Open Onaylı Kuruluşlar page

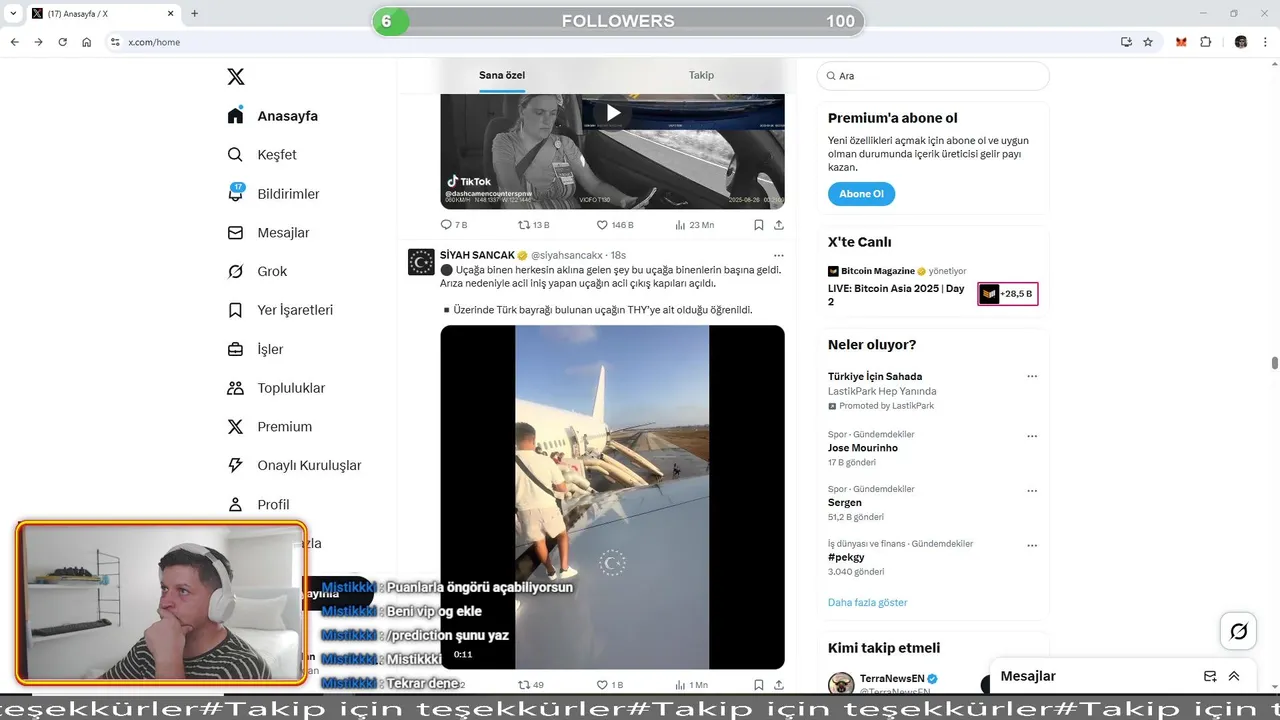point(294,465)
